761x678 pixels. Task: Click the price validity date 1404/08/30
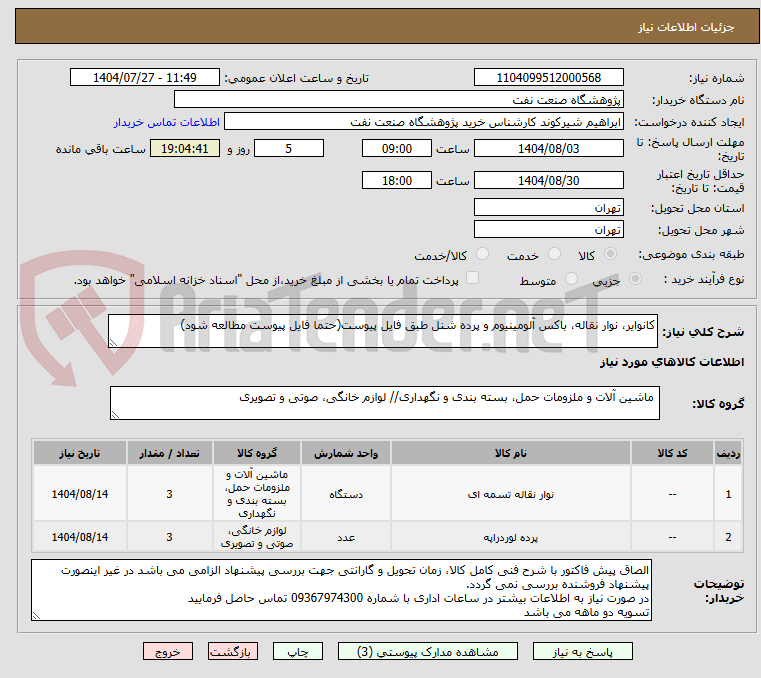pos(548,180)
